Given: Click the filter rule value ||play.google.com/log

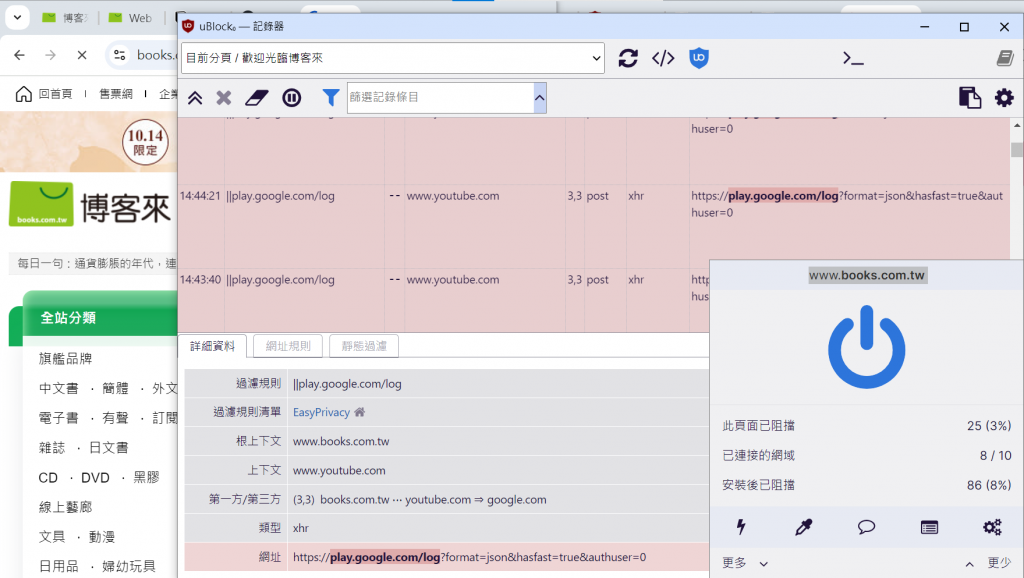Looking at the screenshot, I should [x=347, y=384].
